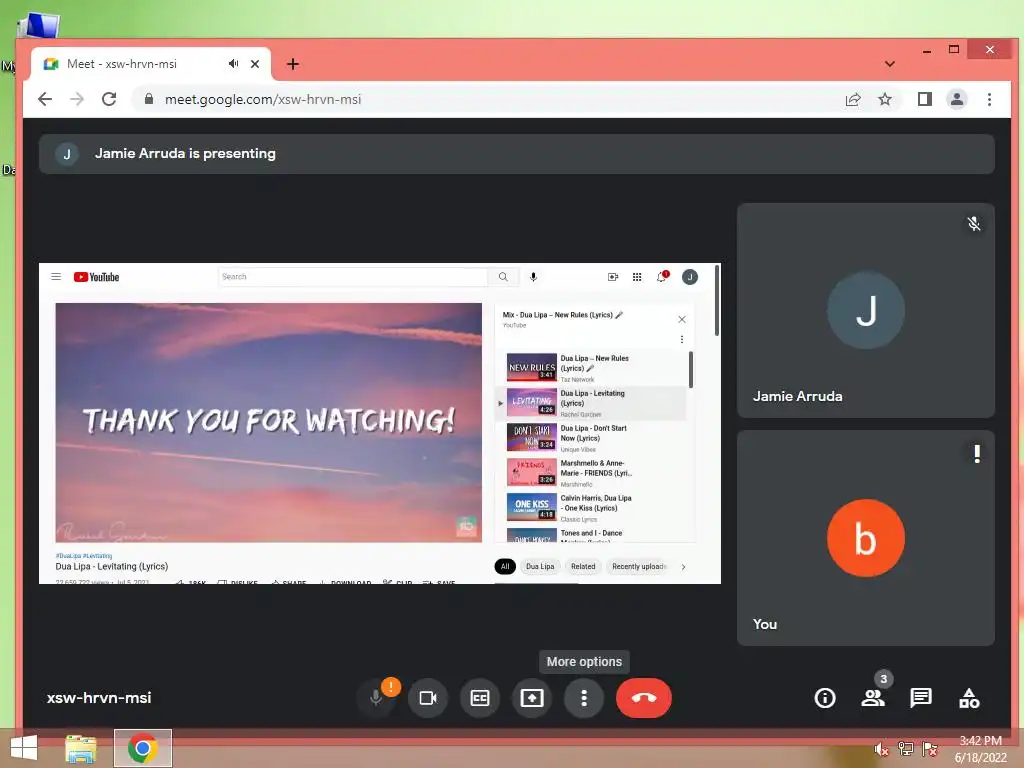Image resolution: width=1024 pixels, height=768 pixels.
Task: Click the exclamation warning on You tile
Action: point(977,453)
